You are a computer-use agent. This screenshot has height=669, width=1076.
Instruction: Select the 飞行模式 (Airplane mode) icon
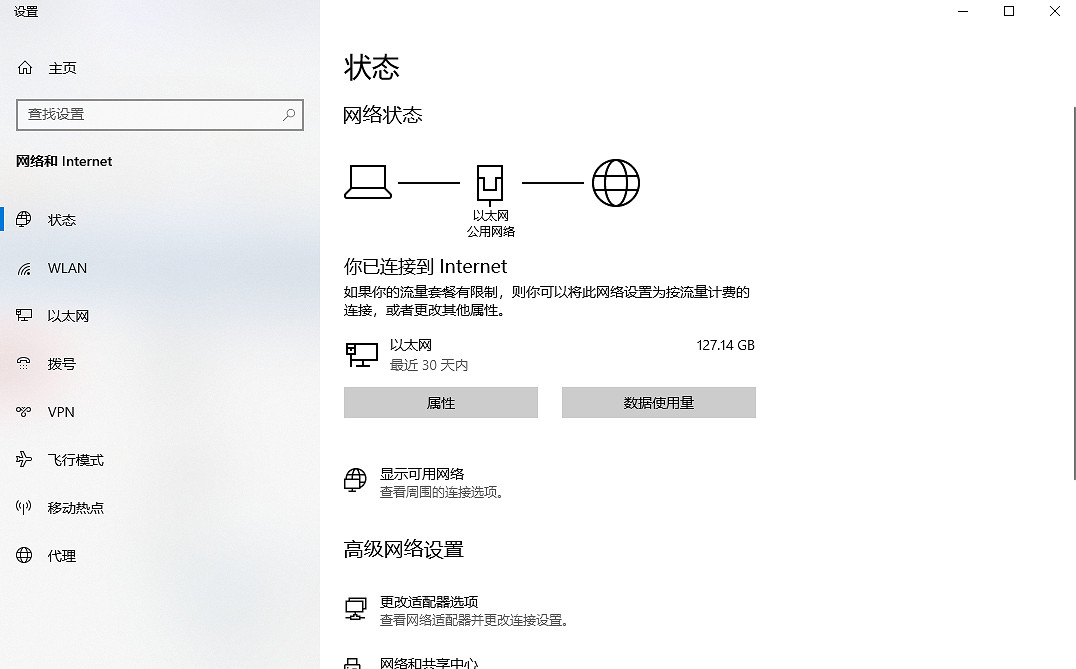(25, 459)
